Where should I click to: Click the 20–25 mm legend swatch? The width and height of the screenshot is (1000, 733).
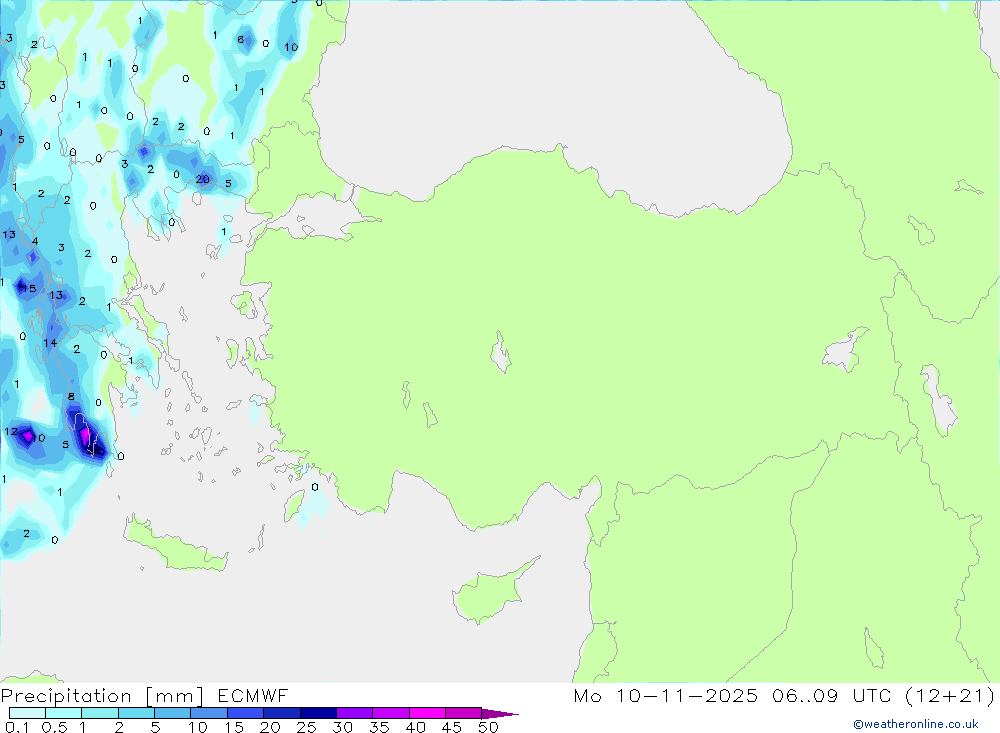pos(281,713)
